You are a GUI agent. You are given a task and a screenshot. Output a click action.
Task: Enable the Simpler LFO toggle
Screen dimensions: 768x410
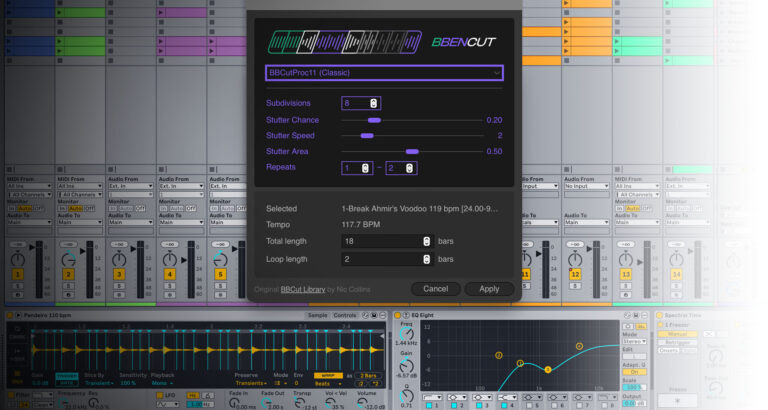coord(159,395)
